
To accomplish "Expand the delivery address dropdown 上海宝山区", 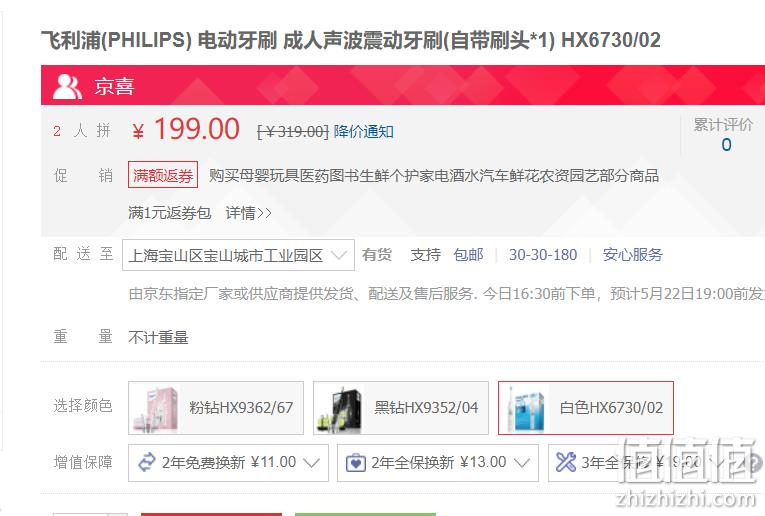I will click(238, 255).
